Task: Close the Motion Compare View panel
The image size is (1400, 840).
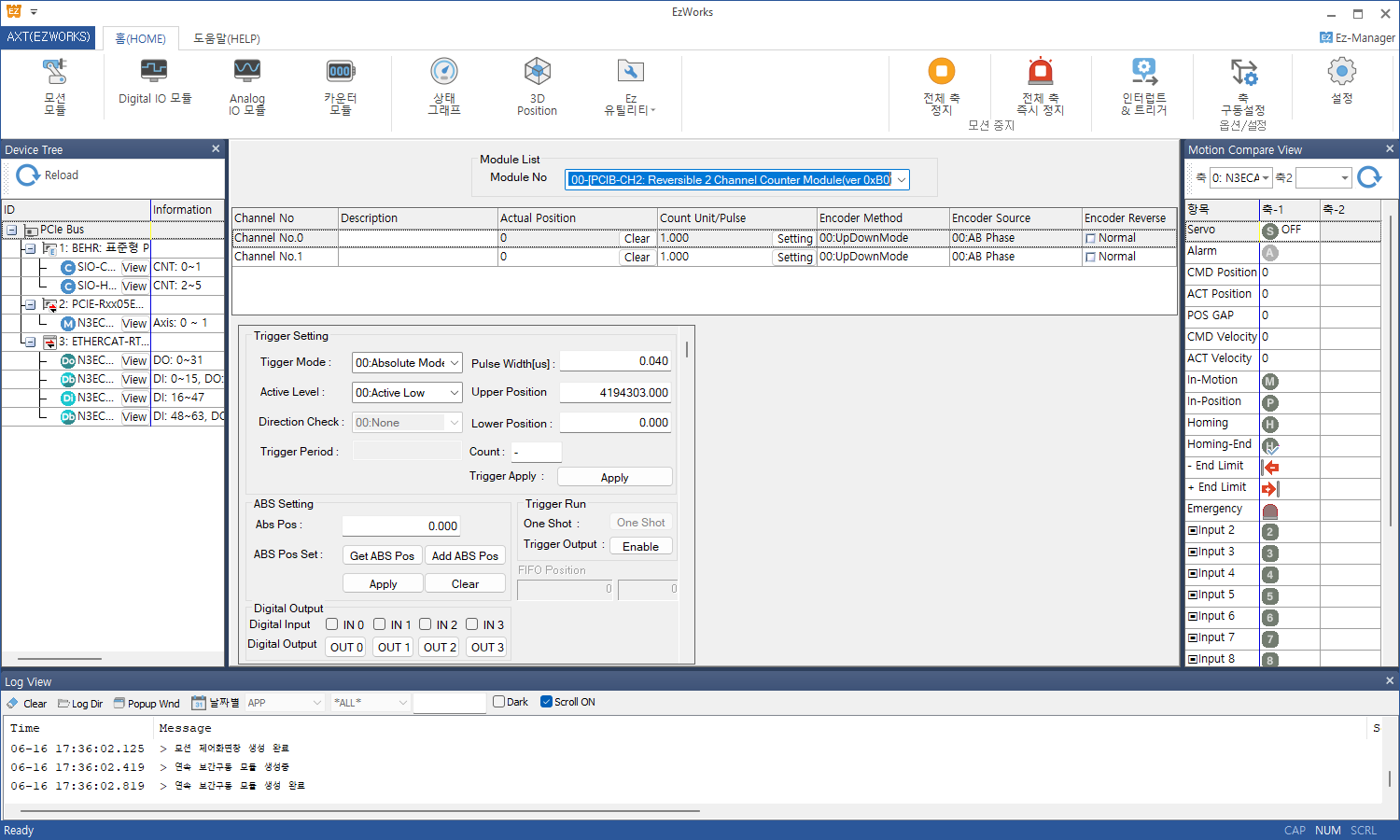Action: tap(1390, 149)
